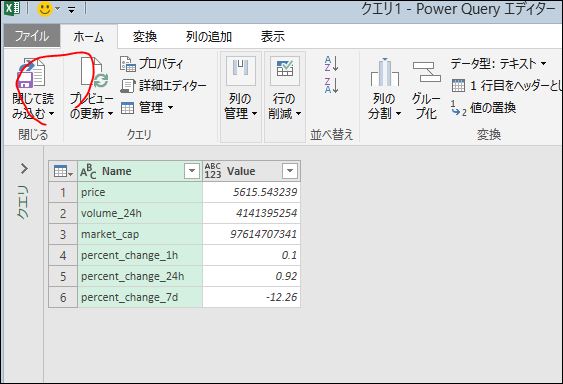The width and height of the screenshot is (563, 384).
Task: Open the Name column filter dropdown
Action: coord(192,171)
